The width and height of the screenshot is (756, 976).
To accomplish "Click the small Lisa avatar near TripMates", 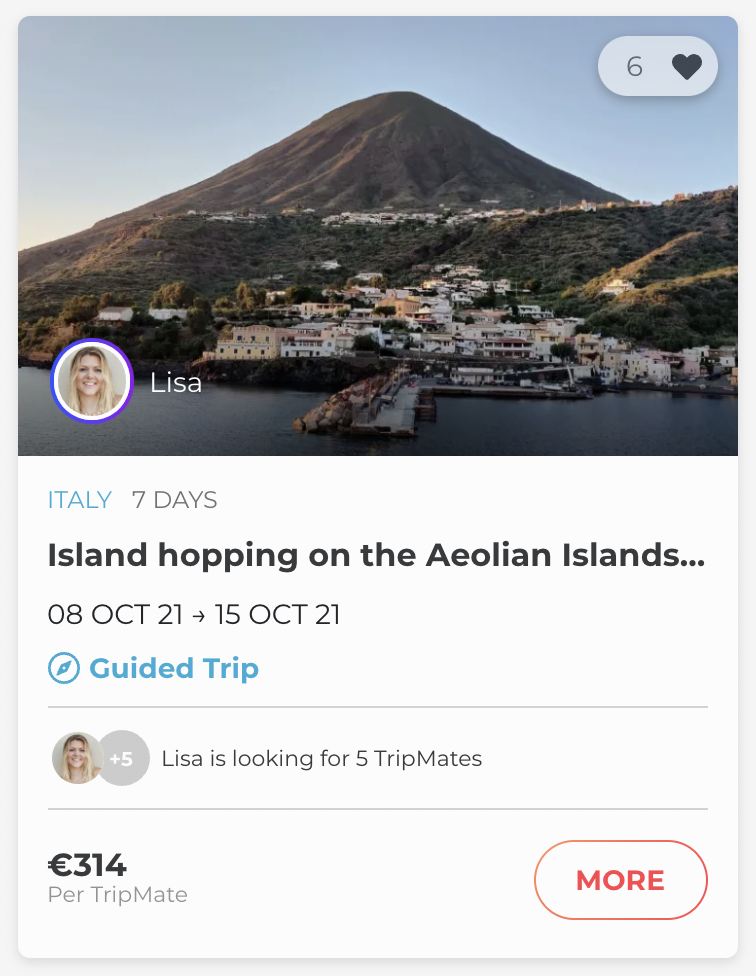I will coord(77,758).
